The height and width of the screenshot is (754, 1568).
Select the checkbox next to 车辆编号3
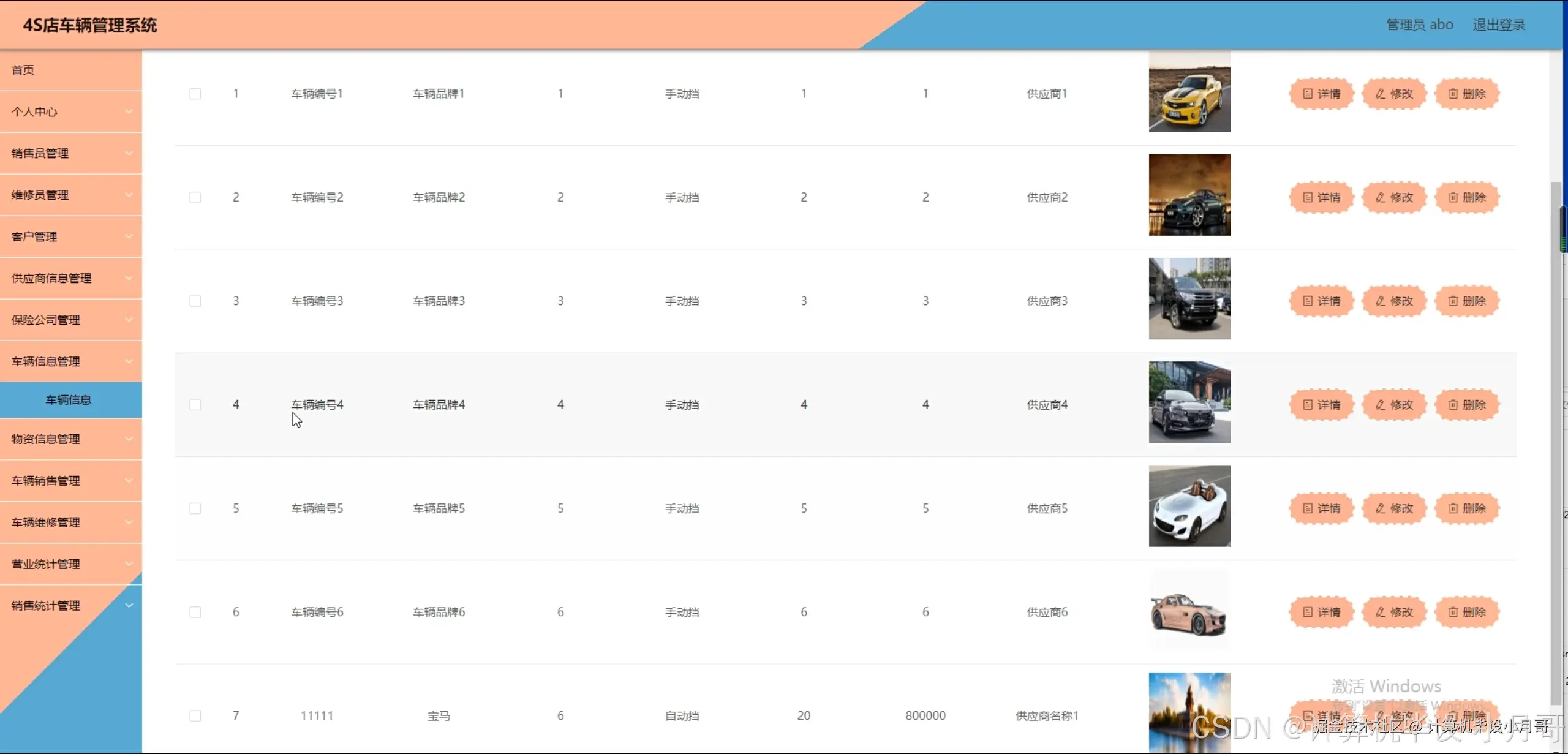tap(195, 301)
